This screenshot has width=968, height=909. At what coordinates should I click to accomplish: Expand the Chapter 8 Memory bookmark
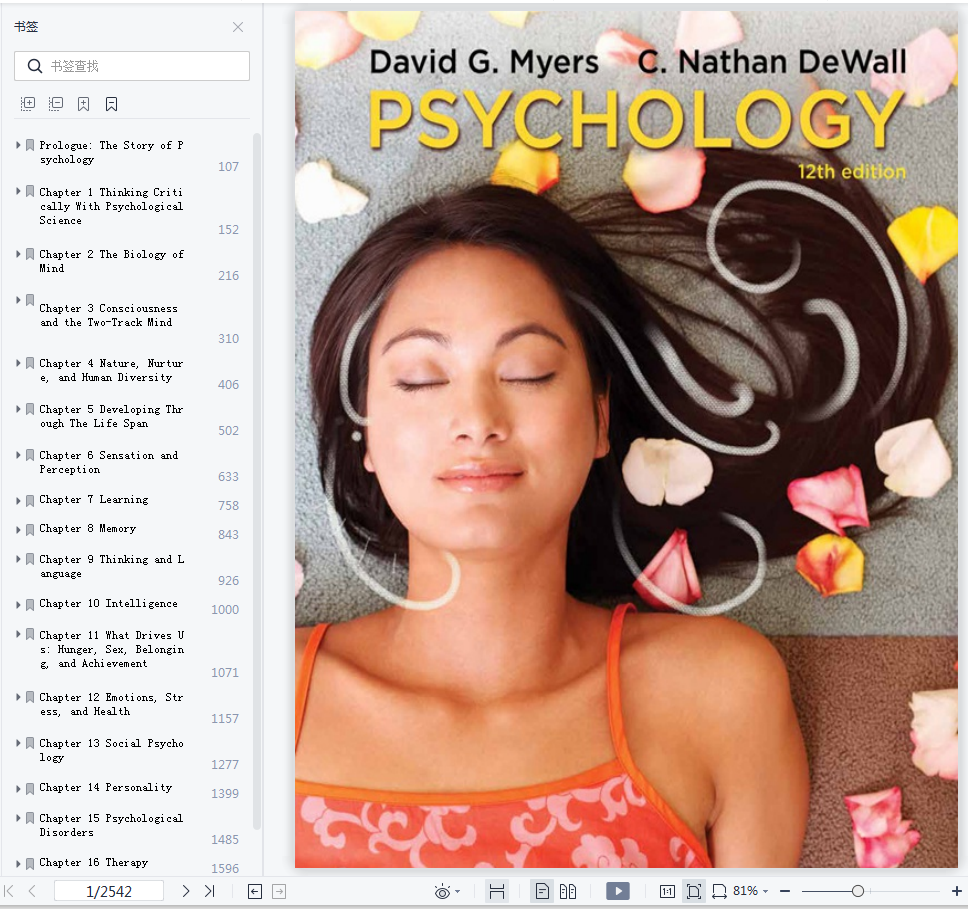[18, 529]
